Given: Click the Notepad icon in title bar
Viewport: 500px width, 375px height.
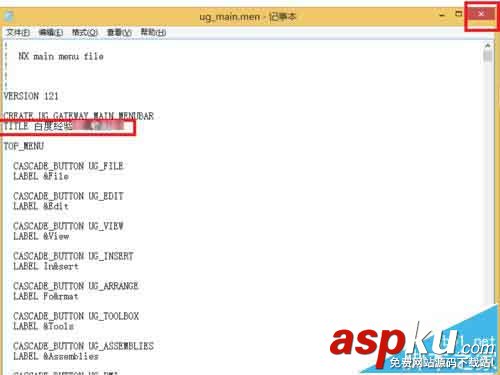Looking at the screenshot, I should pyautogui.click(x=9, y=16).
